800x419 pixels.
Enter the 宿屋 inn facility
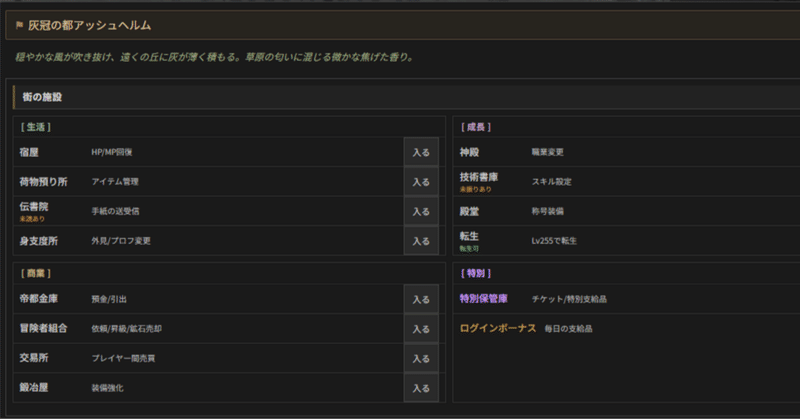click(x=421, y=152)
